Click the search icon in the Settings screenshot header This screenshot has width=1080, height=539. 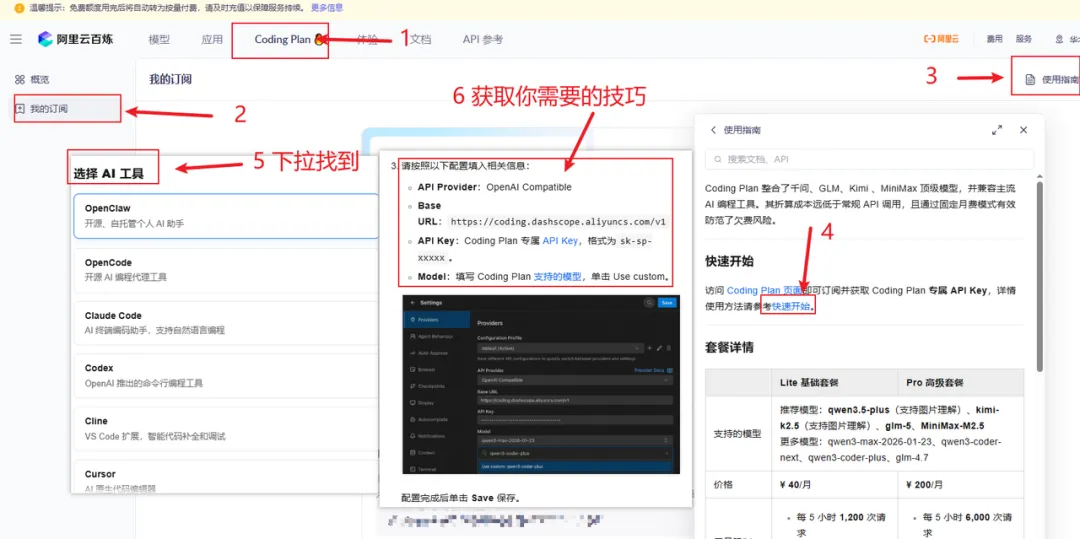649,303
